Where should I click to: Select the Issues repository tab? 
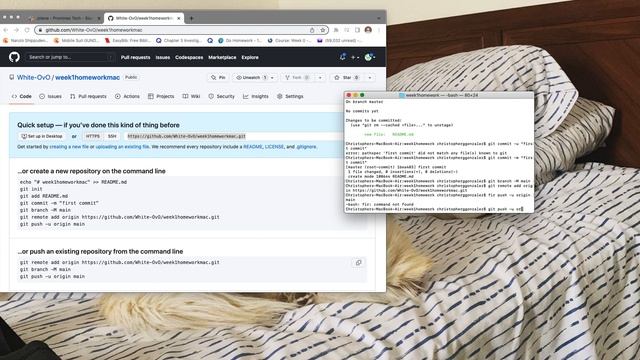point(50,96)
